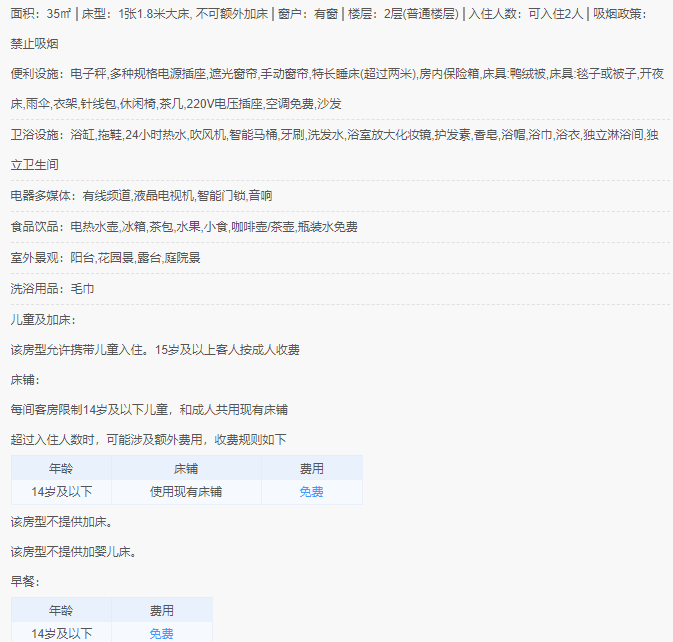Click the 面积：35㎡ text
The image size is (673, 642).
pyautogui.click(x=41, y=14)
